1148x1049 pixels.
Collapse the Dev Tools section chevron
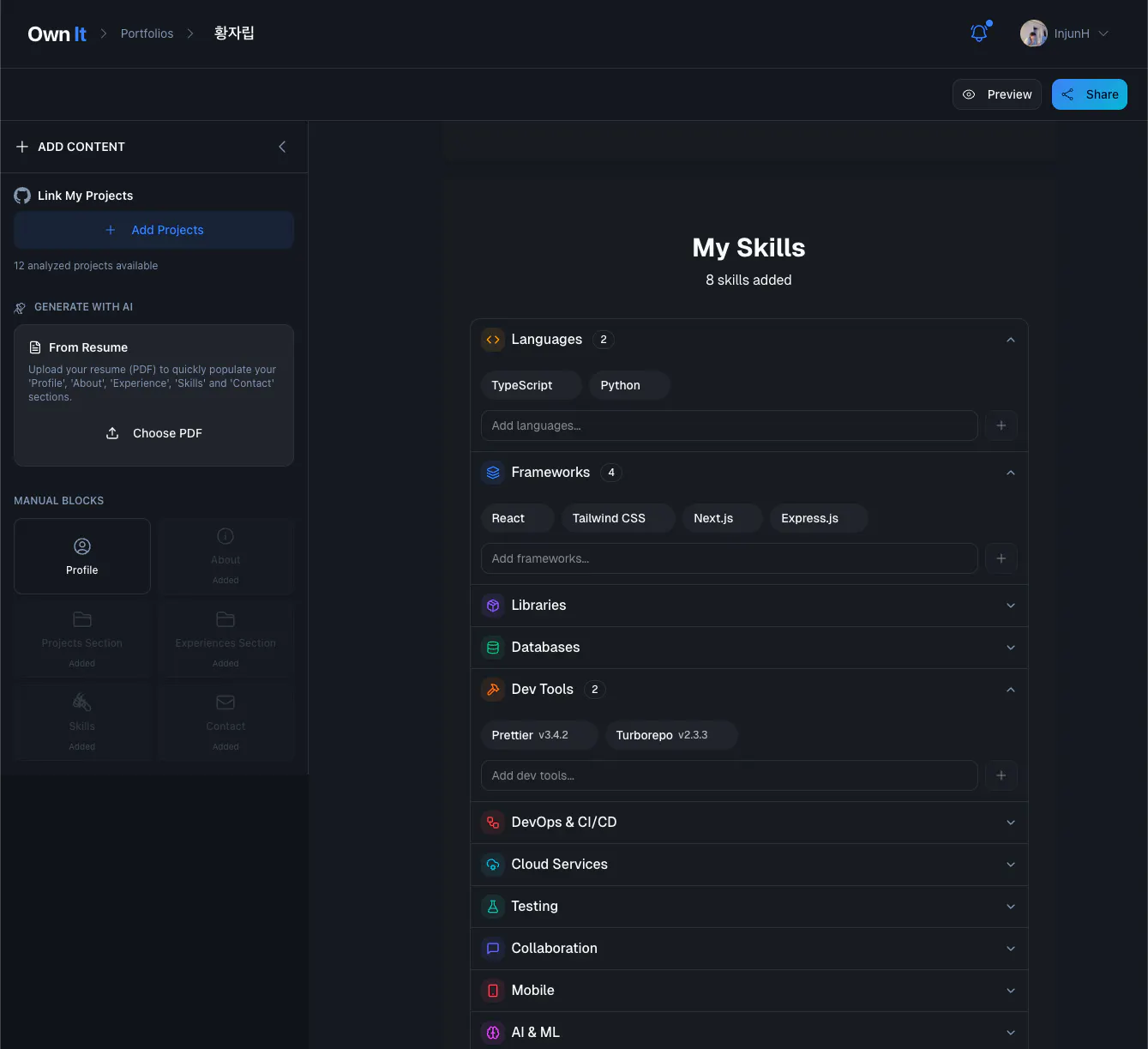(x=1011, y=690)
